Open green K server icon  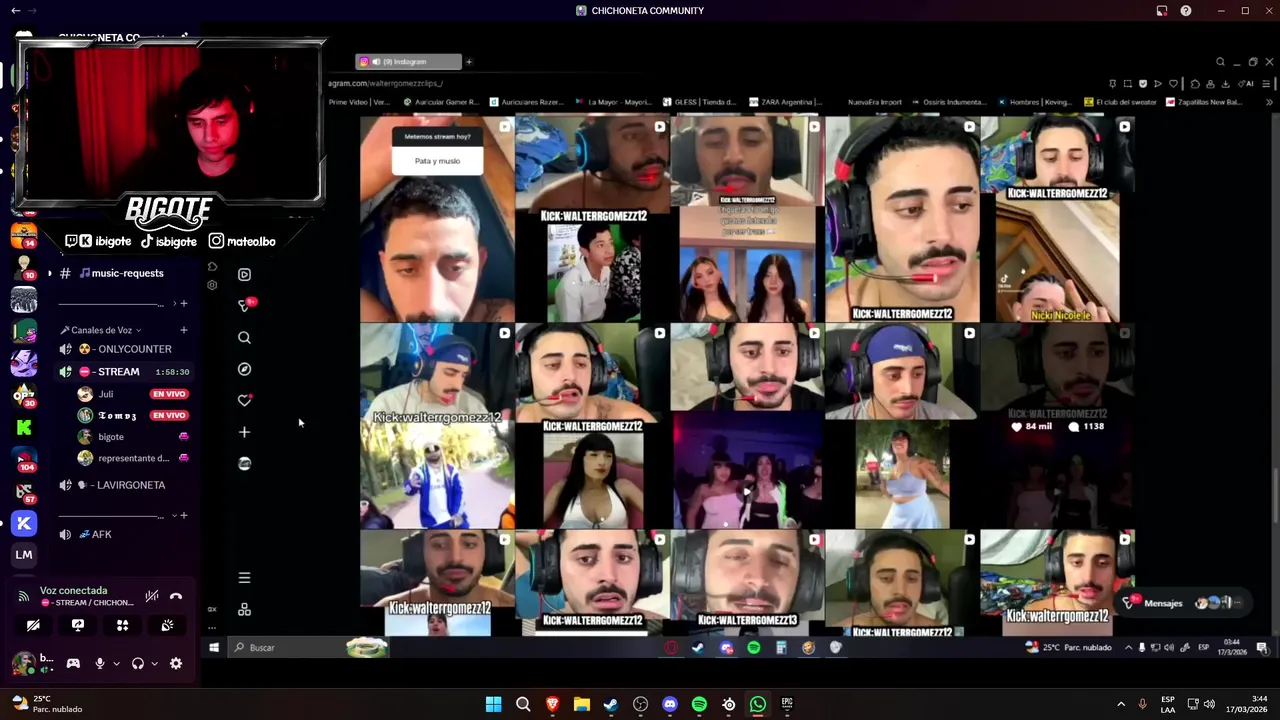[x=24, y=427]
